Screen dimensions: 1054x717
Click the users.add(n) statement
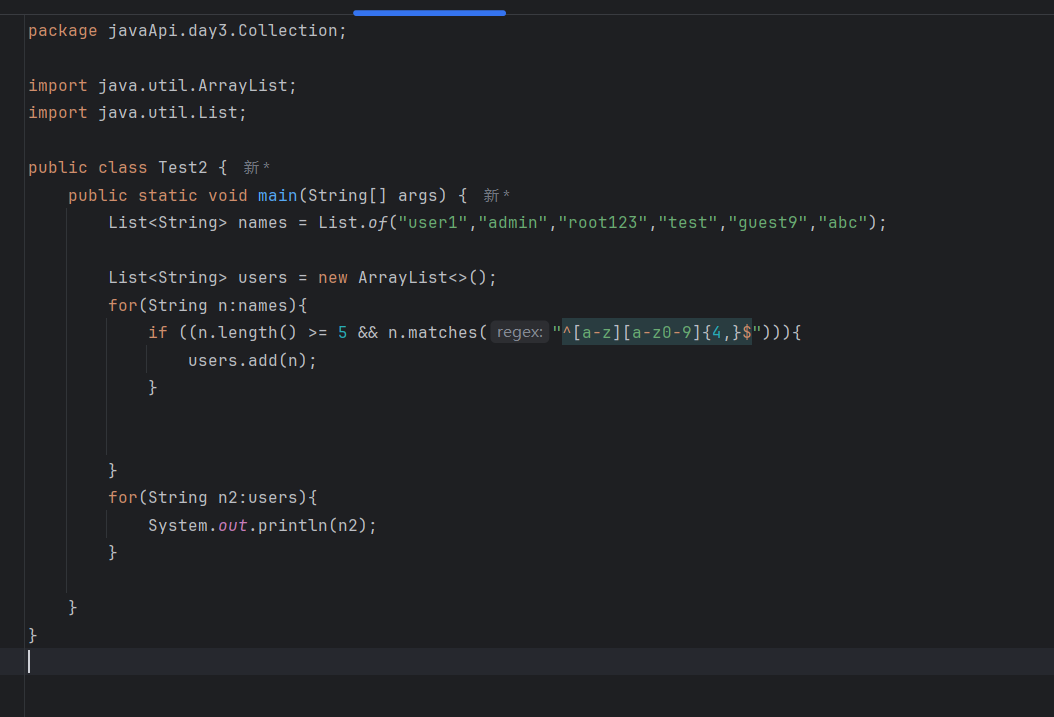[x=252, y=360]
